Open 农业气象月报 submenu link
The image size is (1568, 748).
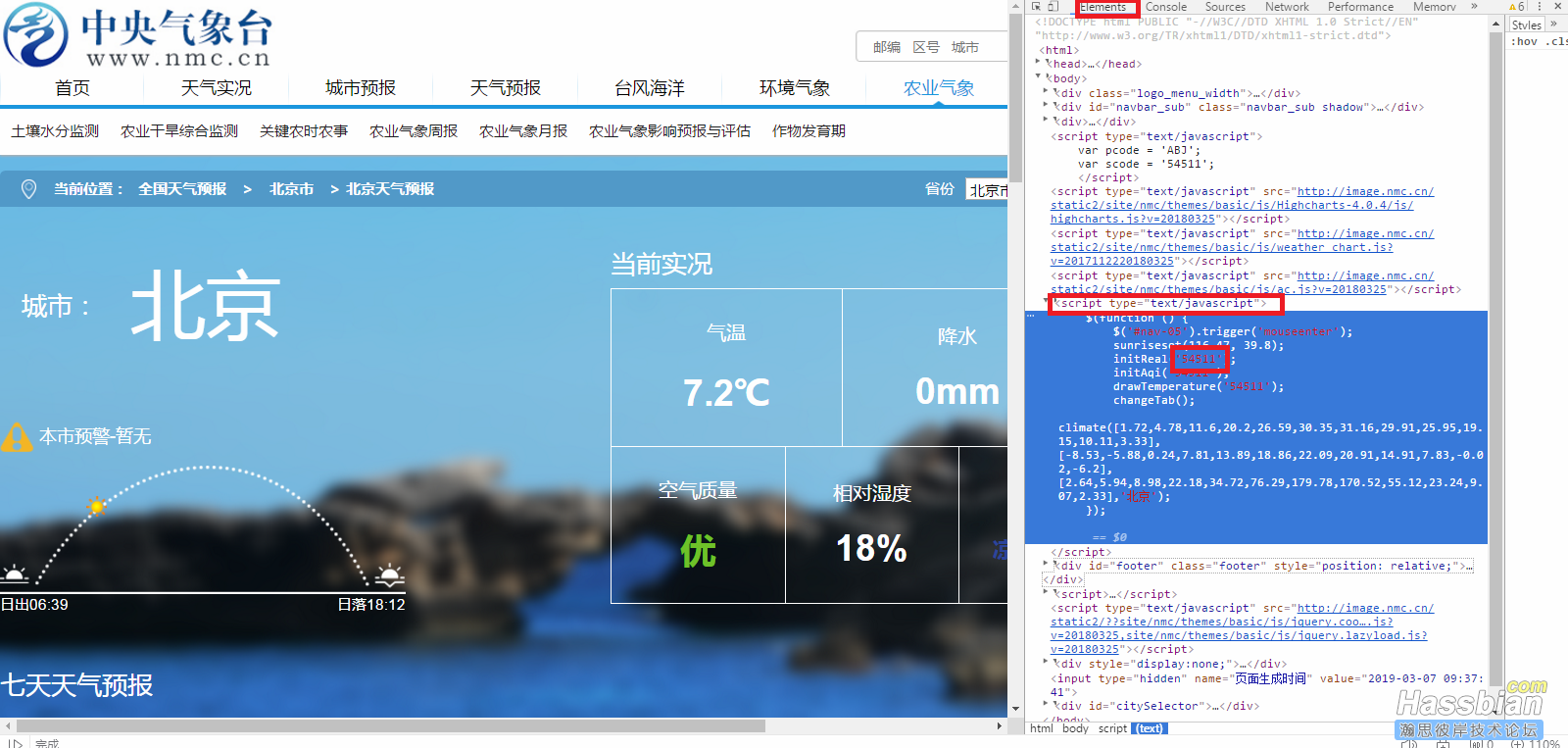click(523, 131)
